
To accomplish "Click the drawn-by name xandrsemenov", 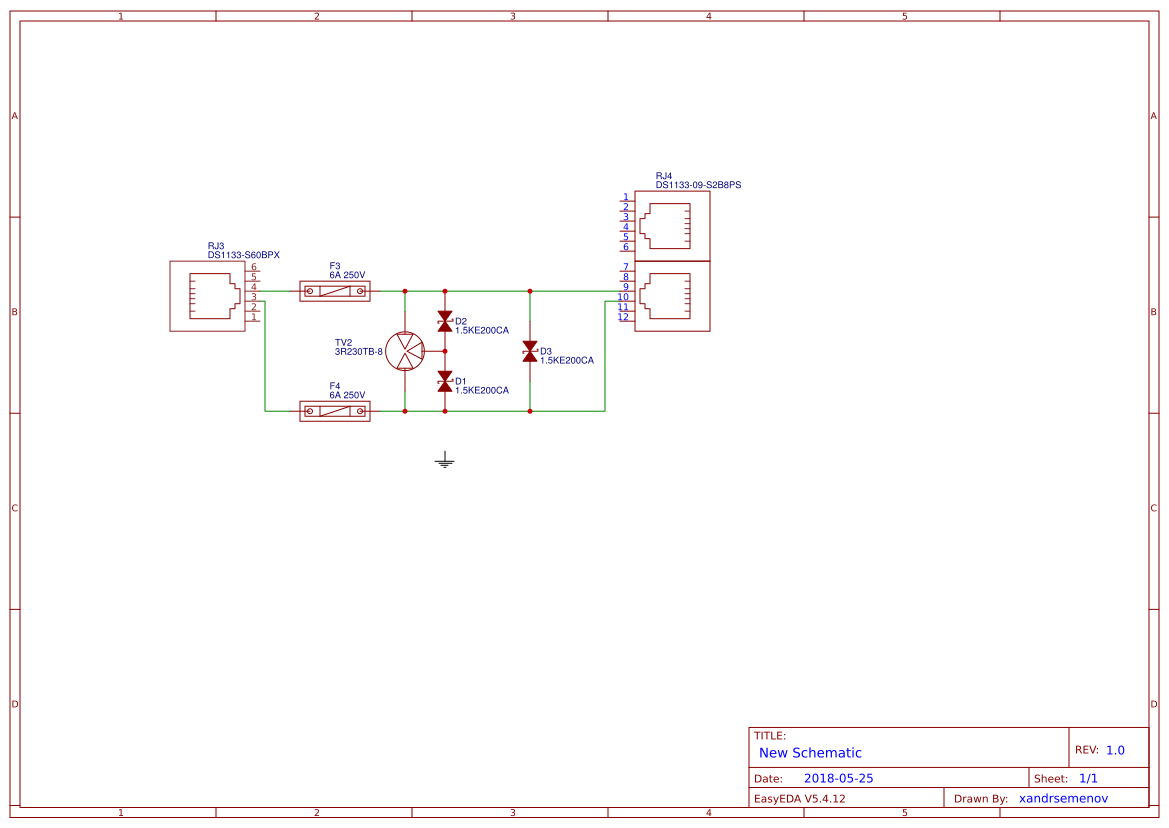I will pyautogui.click(x=1063, y=798).
